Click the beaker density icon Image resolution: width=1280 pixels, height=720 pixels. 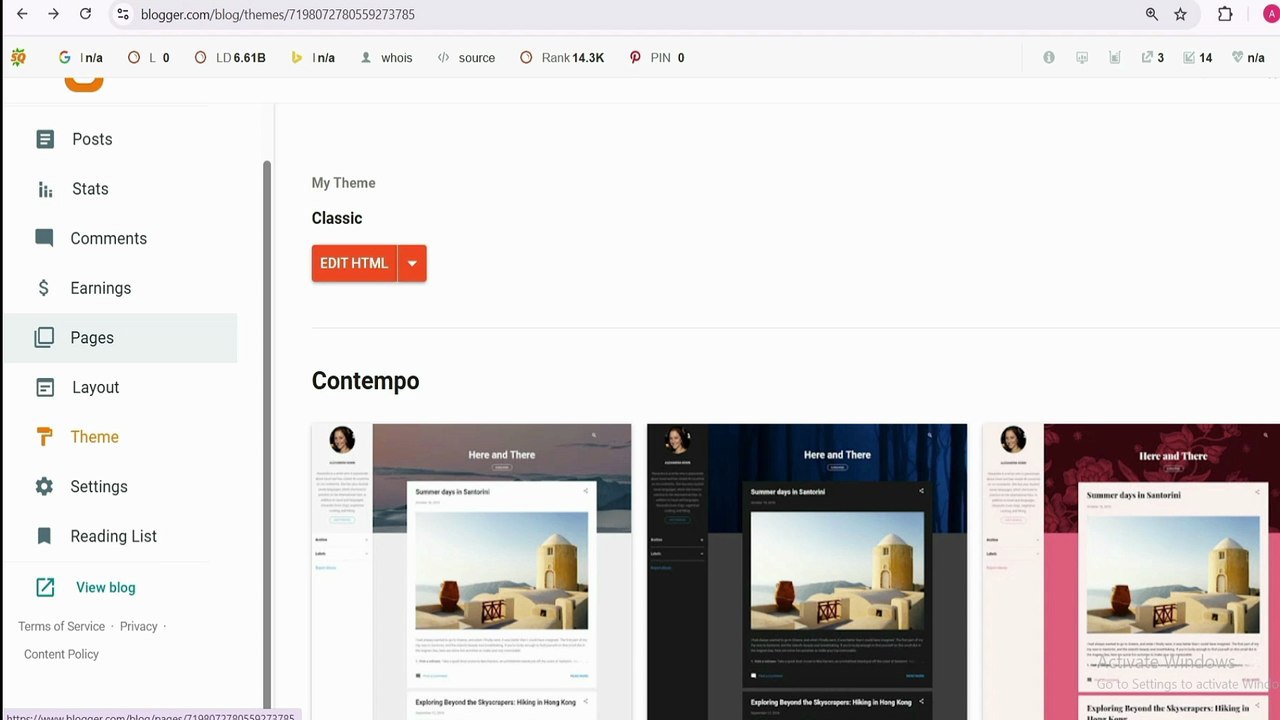(x=1115, y=58)
